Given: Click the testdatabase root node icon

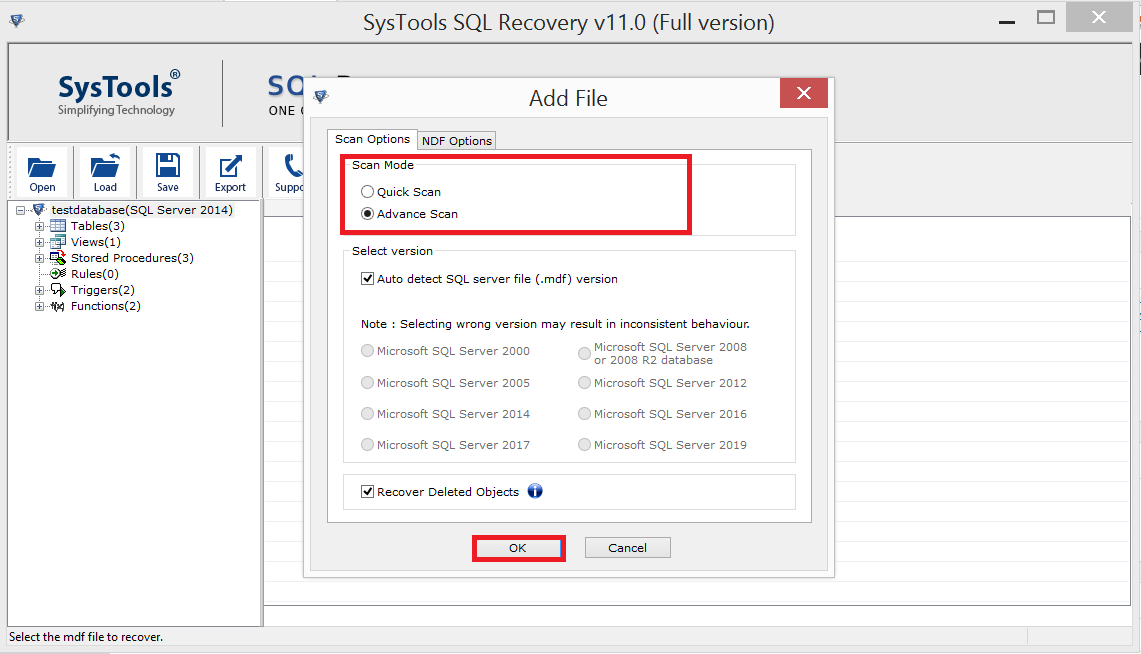Looking at the screenshot, I should [x=39, y=210].
